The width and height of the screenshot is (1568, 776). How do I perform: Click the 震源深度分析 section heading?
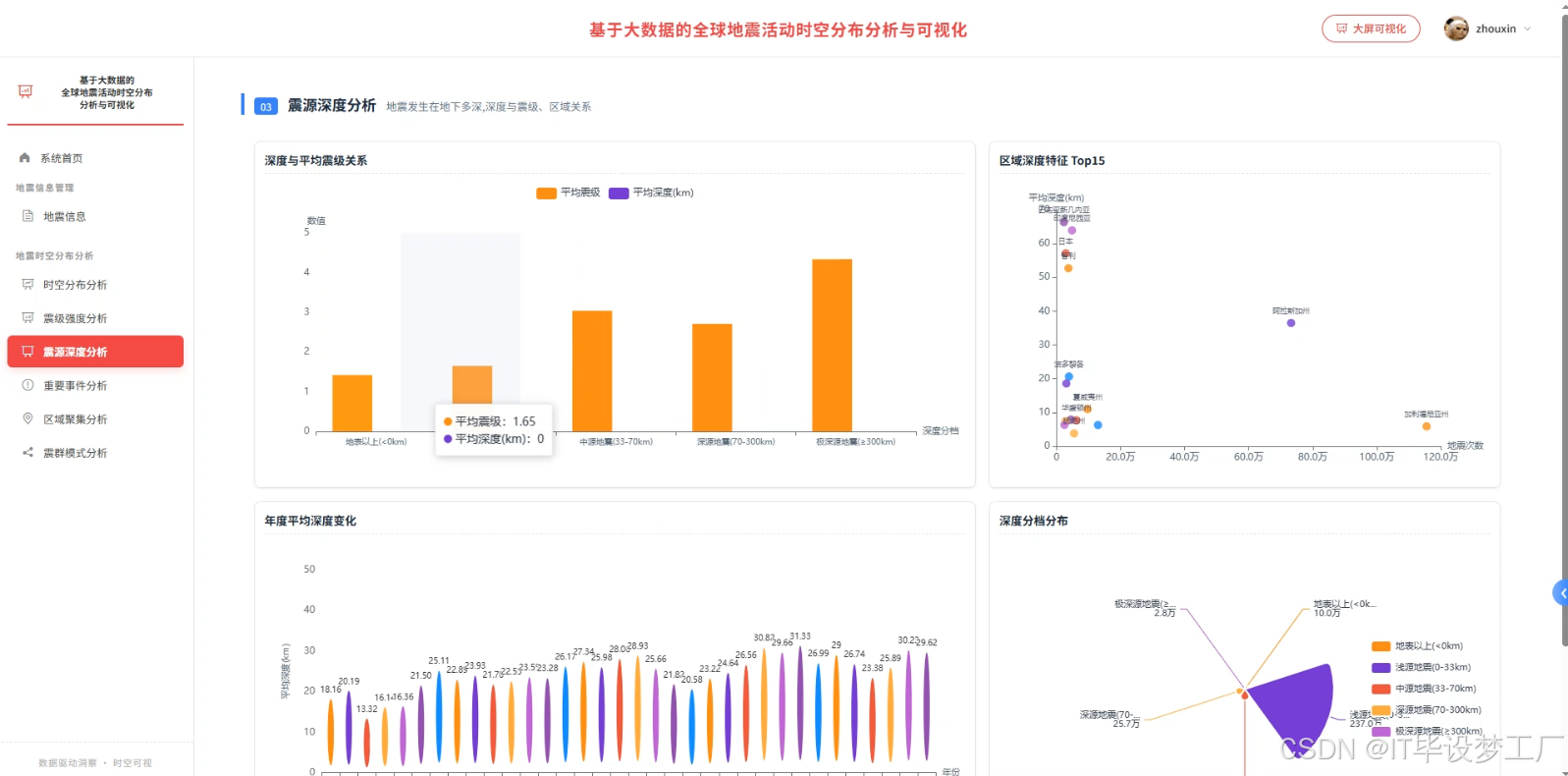332,105
